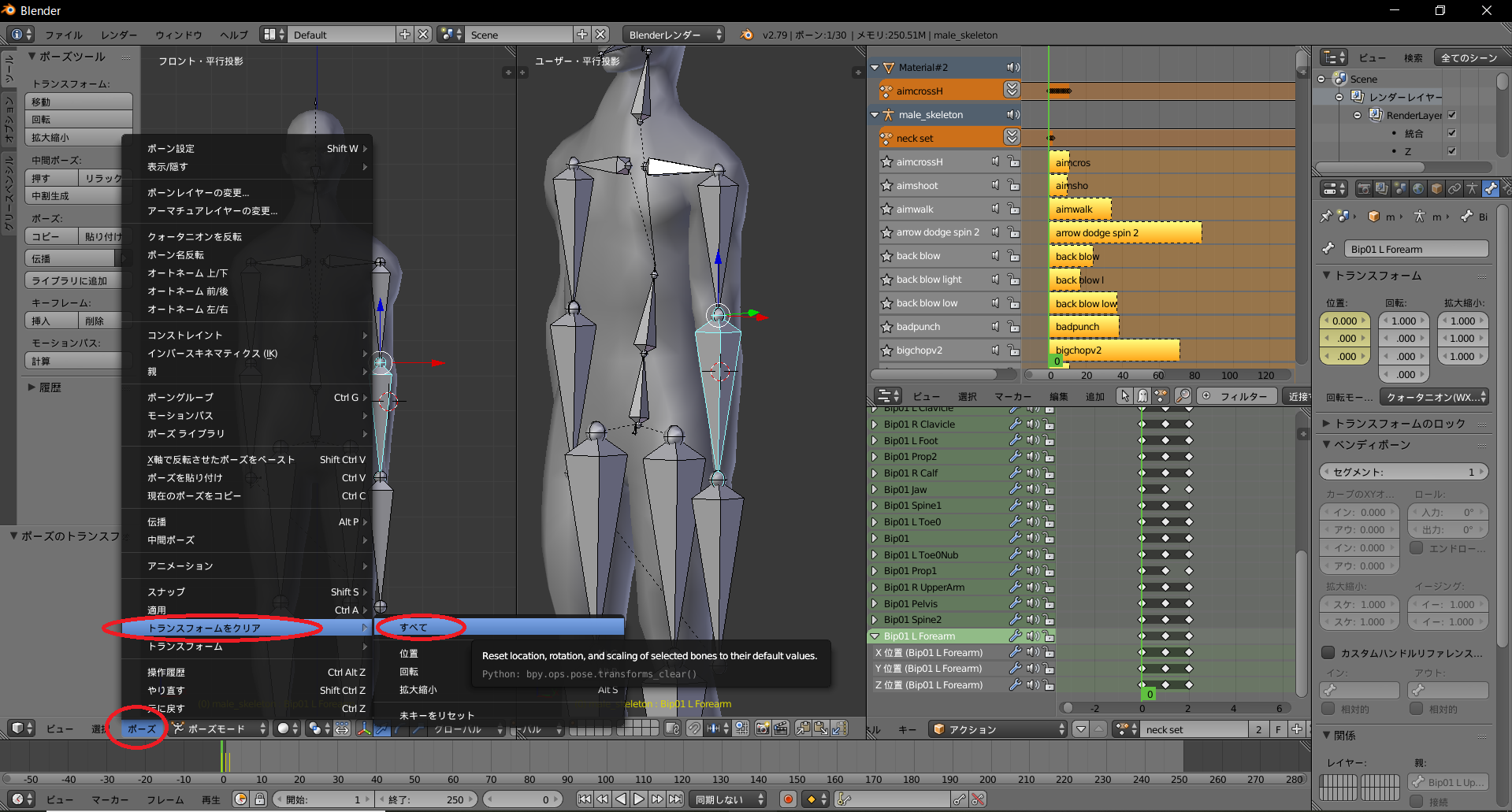Image resolution: width=1512 pixels, height=812 pixels.
Task: Click the 終了 end frame field
Action: point(426,799)
